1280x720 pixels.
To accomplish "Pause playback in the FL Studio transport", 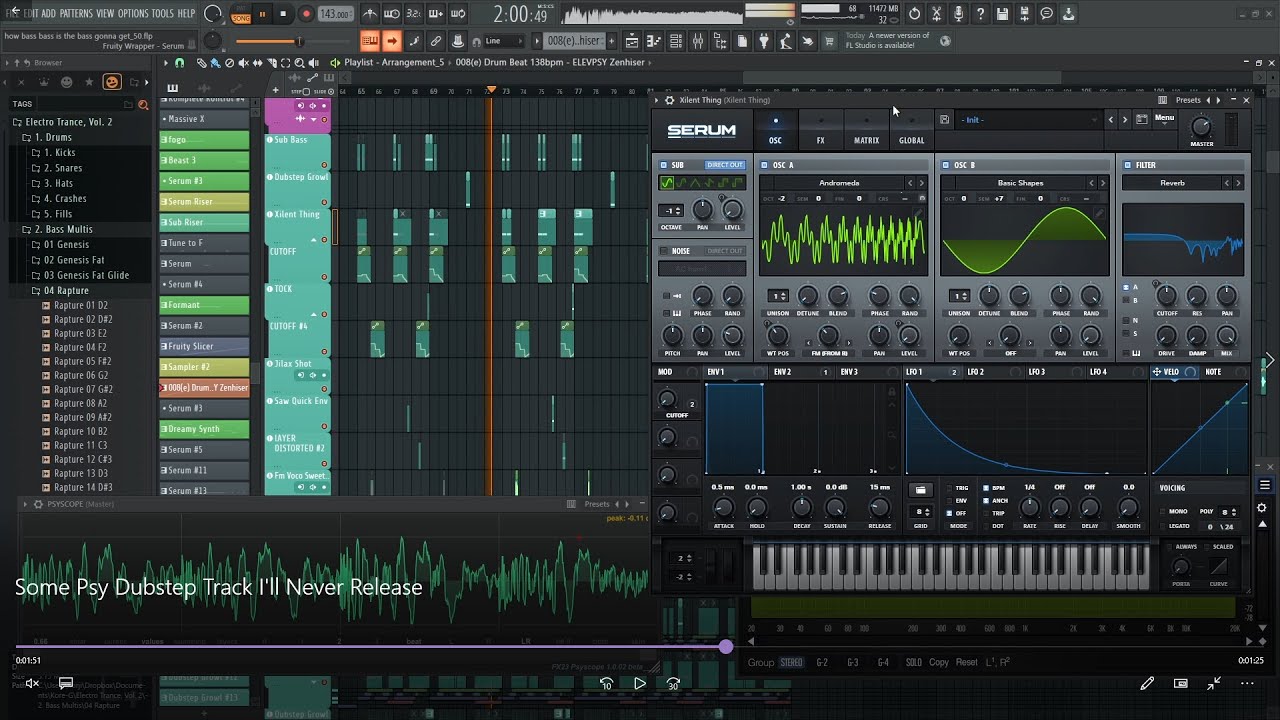I will (x=263, y=14).
